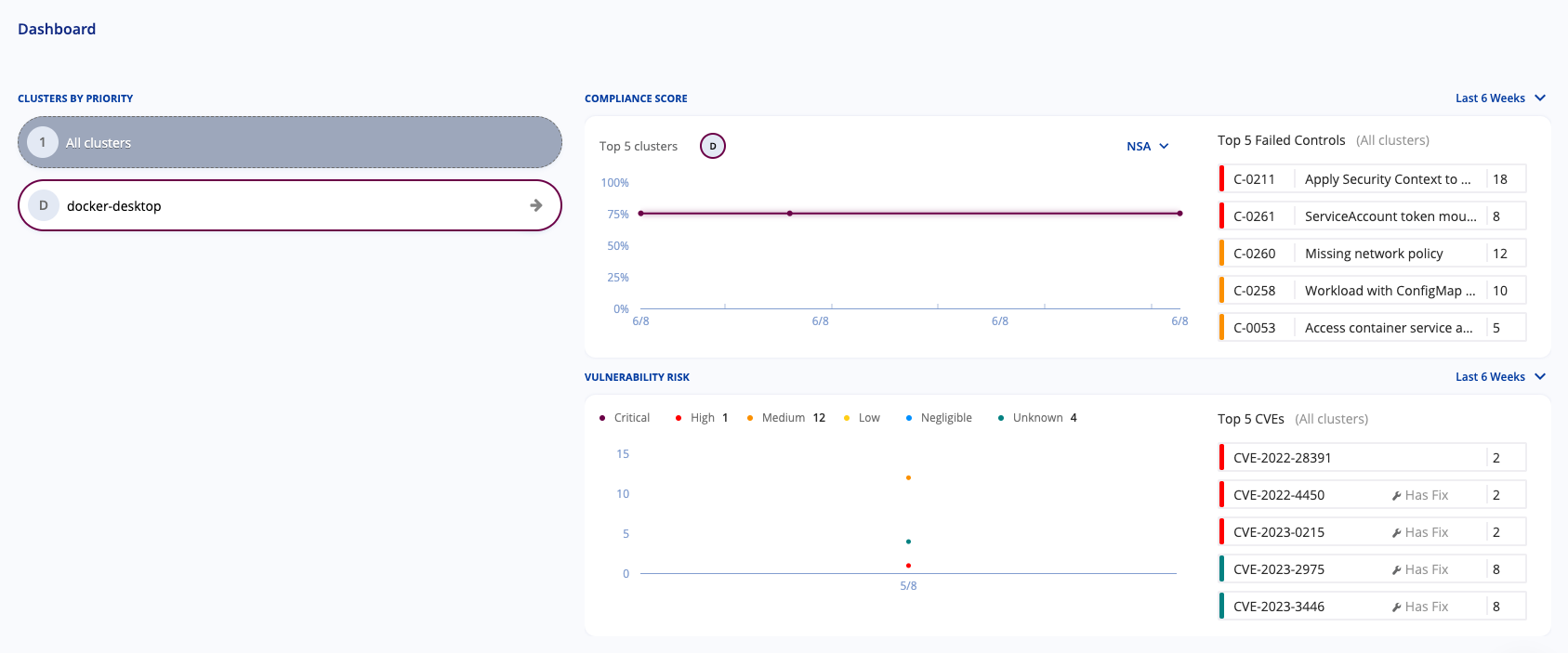Toggle the Negligible legend item
Screen dimensions: 1568x653
(x=939, y=418)
